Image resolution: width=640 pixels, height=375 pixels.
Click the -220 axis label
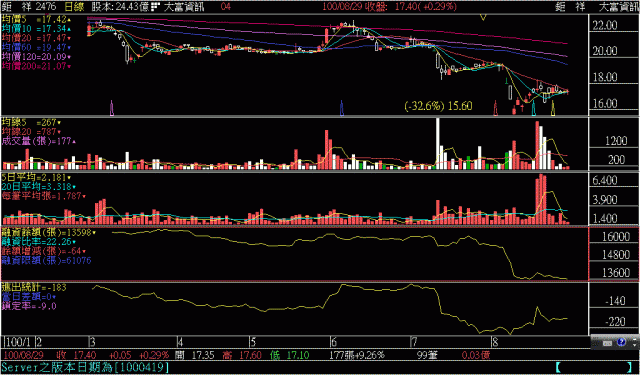615,322
